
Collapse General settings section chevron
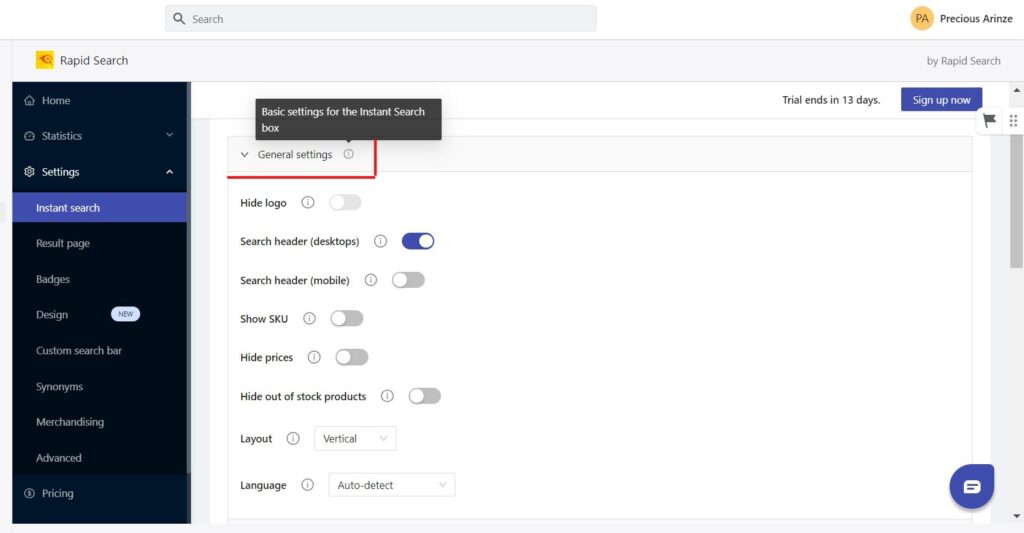[244, 155]
